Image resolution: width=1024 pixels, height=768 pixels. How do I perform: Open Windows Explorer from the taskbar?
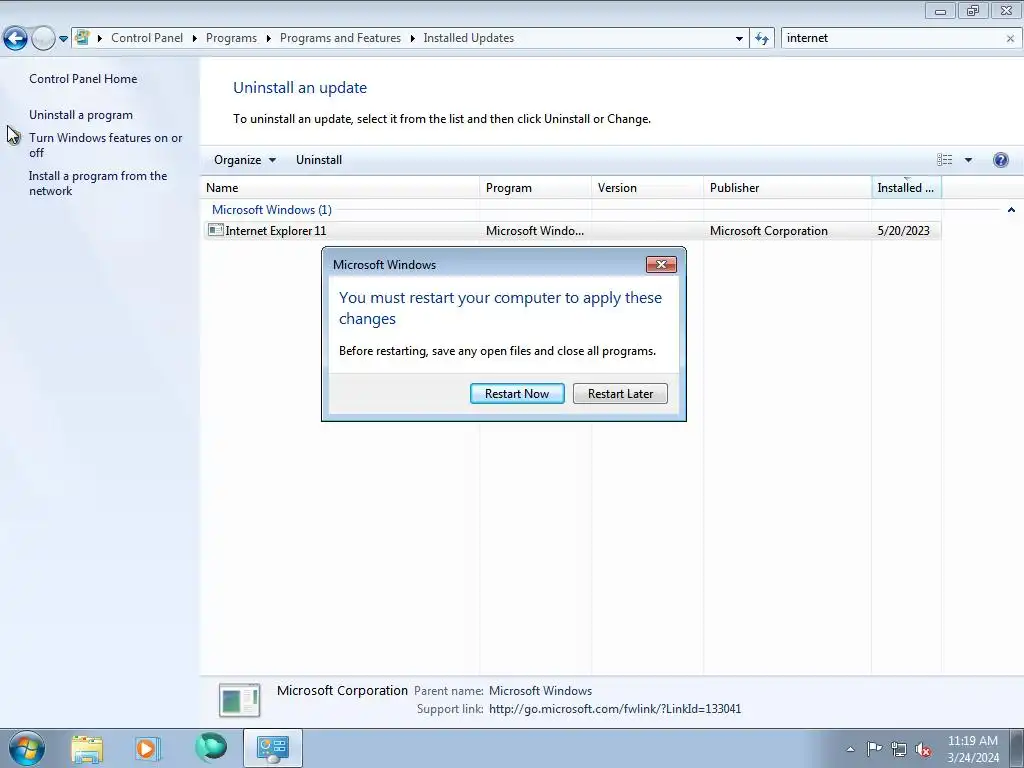pos(87,748)
